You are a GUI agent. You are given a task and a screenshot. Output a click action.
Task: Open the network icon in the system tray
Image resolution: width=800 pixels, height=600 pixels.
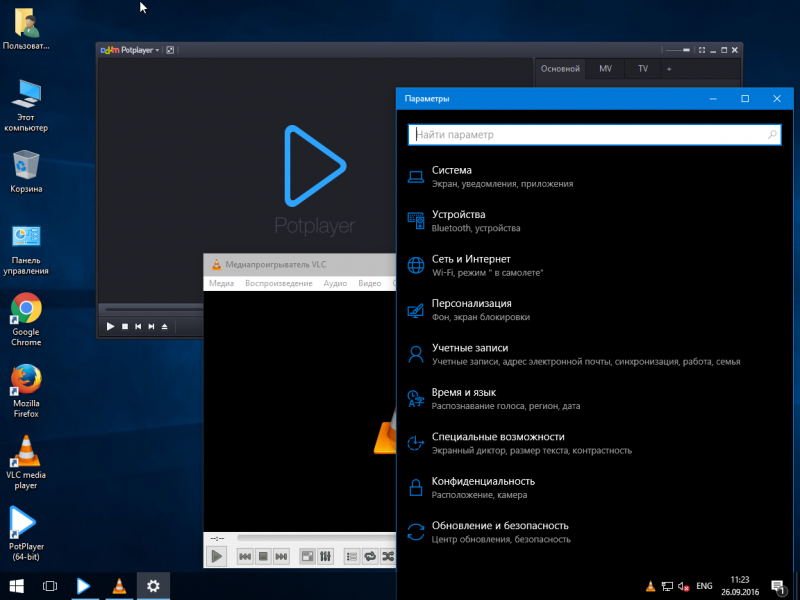(667, 586)
